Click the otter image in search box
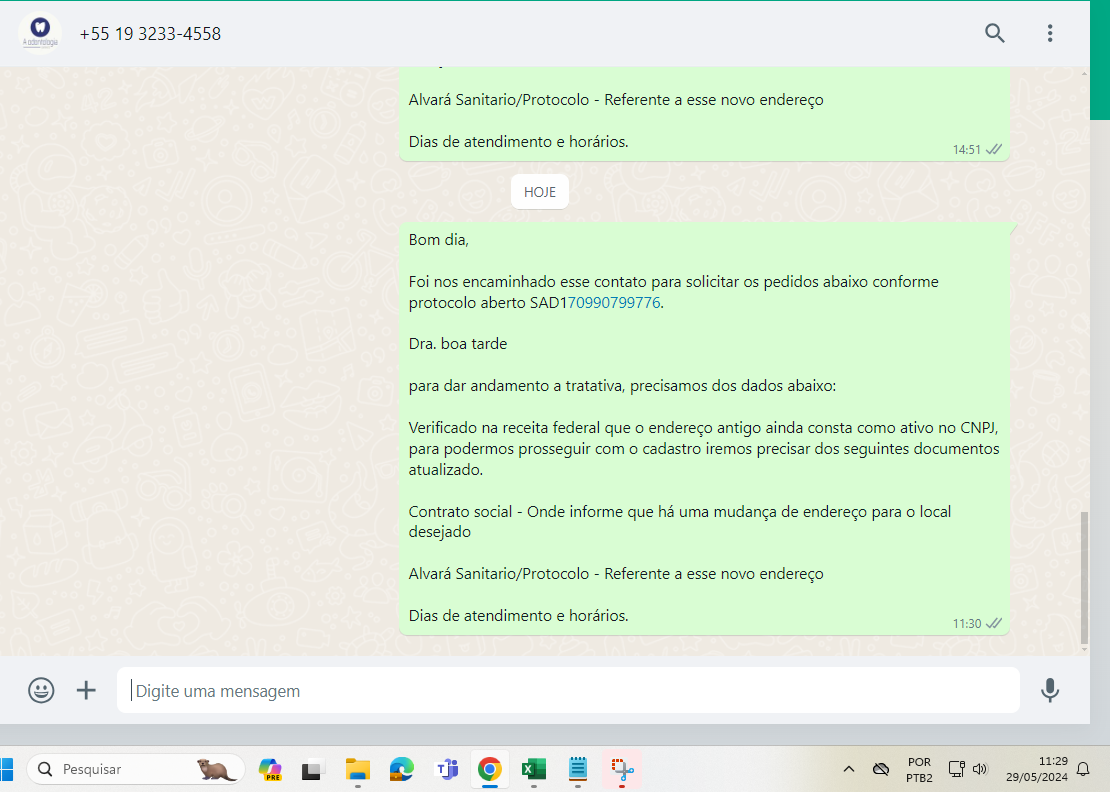Screen dimensions: 1110x792 point(216,769)
